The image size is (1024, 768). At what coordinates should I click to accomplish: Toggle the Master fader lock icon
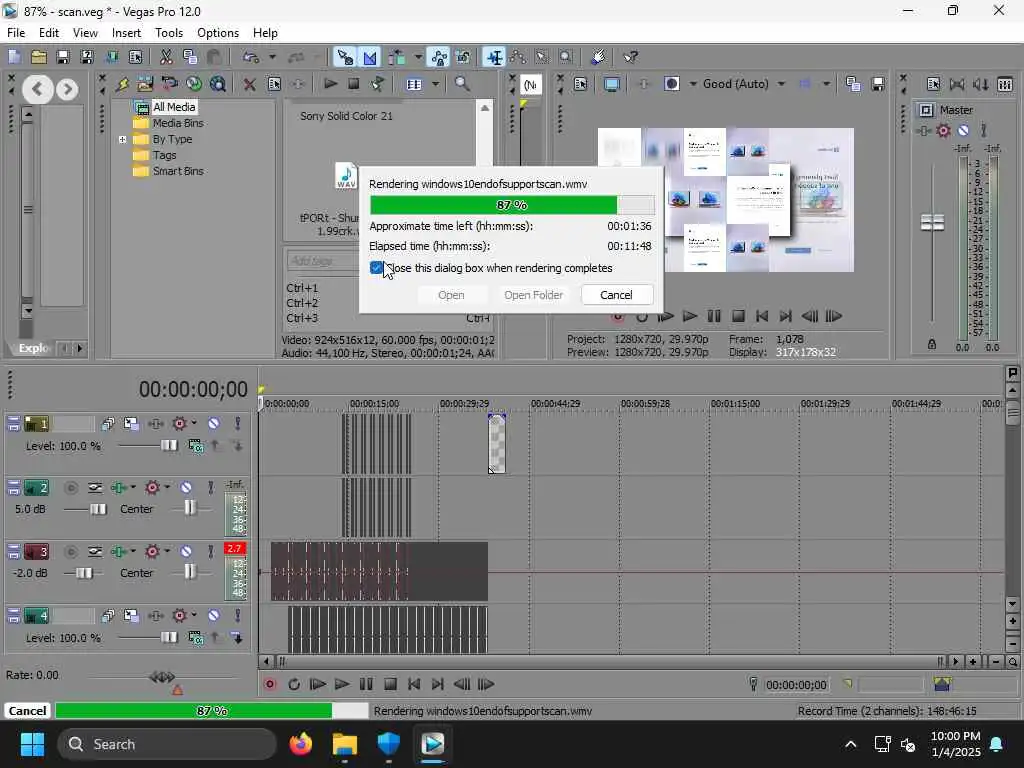coord(932,344)
